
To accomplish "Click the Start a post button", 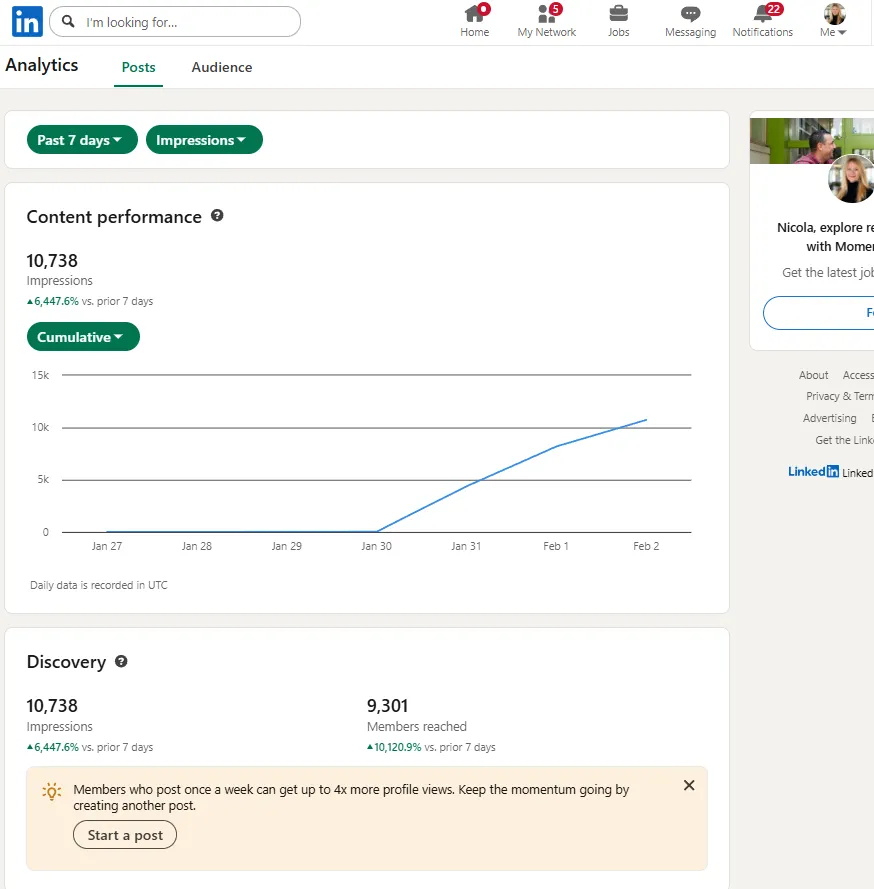I will [x=125, y=835].
